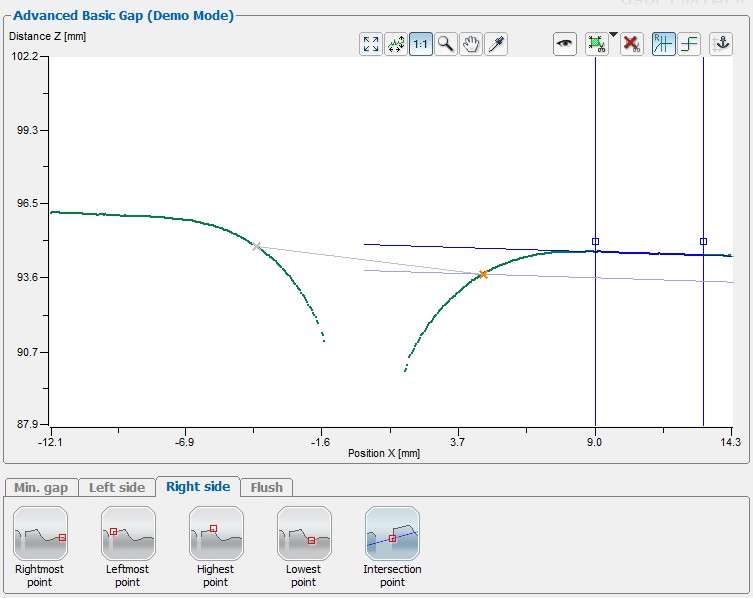The image size is (753, 598).
Task: Click the '93.6' Z-axis value
Action: [x=26, y=278]
